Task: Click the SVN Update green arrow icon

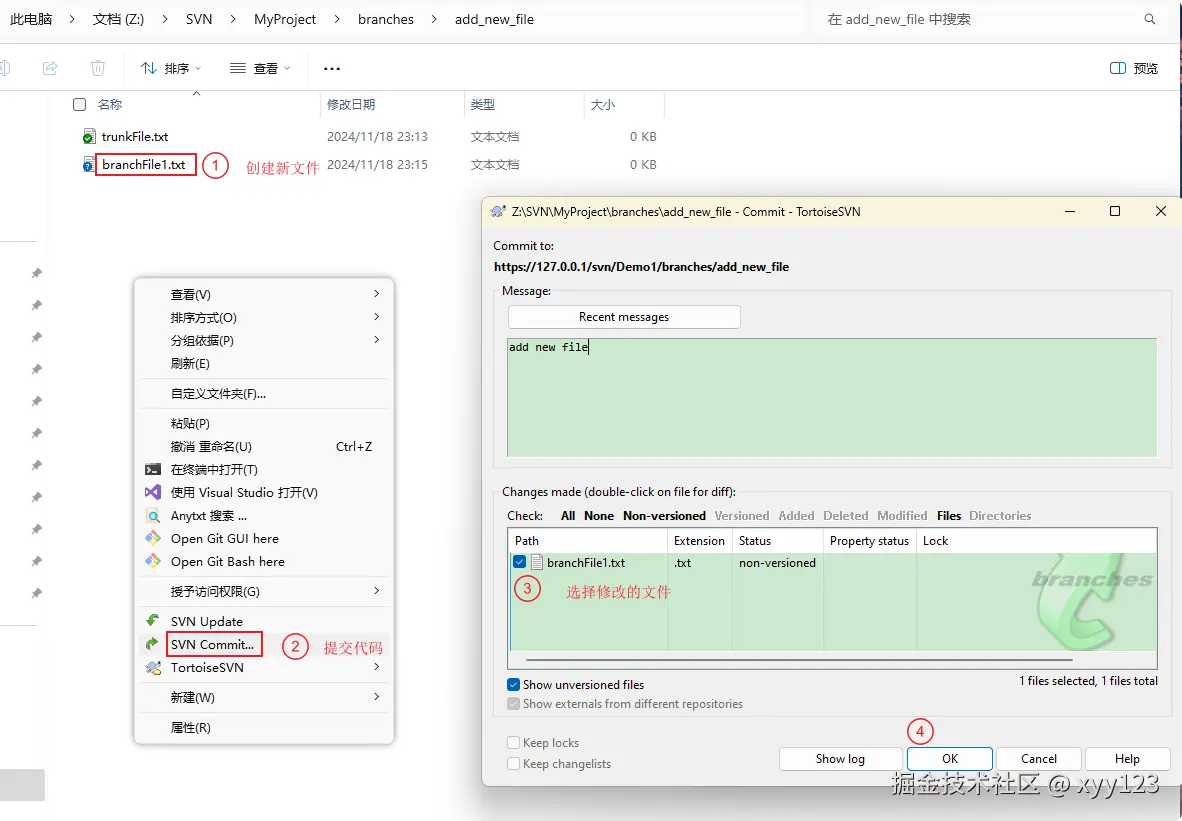Action: point(153,620)
